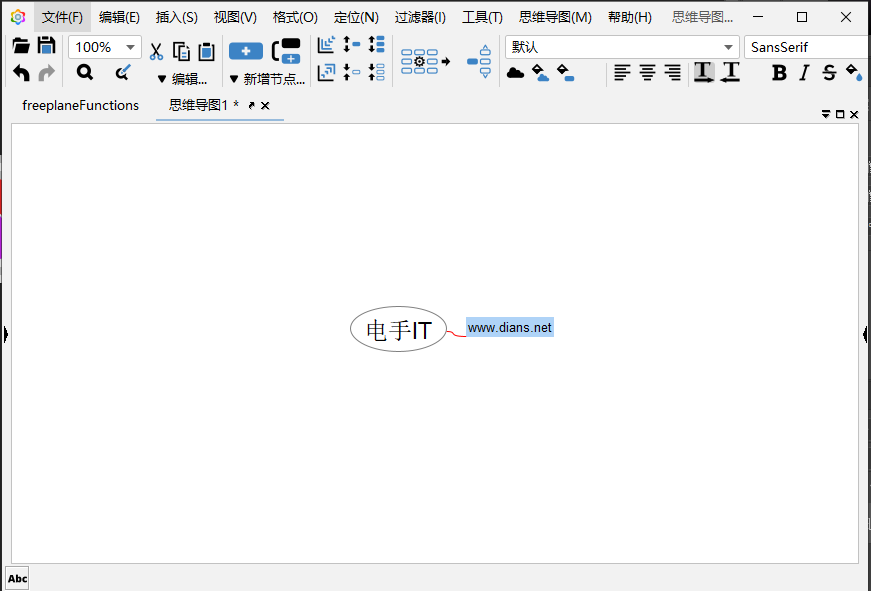The width and height of the screenshot is (871, 591).
Task: Click the 电手IT root node
Action: coord(398,329)
